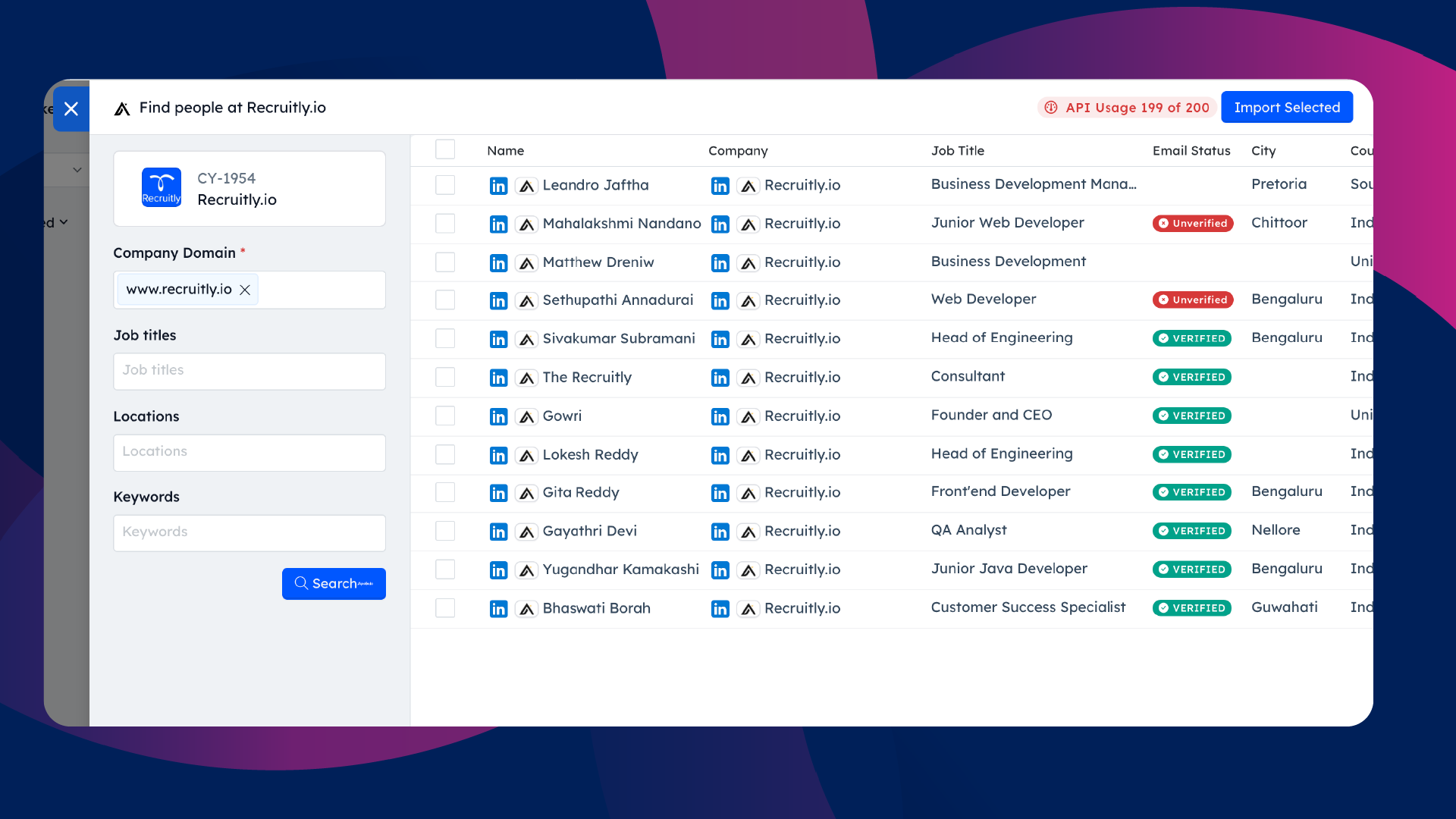The width and height of the screenshot is (1456, 819).
Task: Open Gowri's LinkedIn profile icon
Action: [498, 416]
